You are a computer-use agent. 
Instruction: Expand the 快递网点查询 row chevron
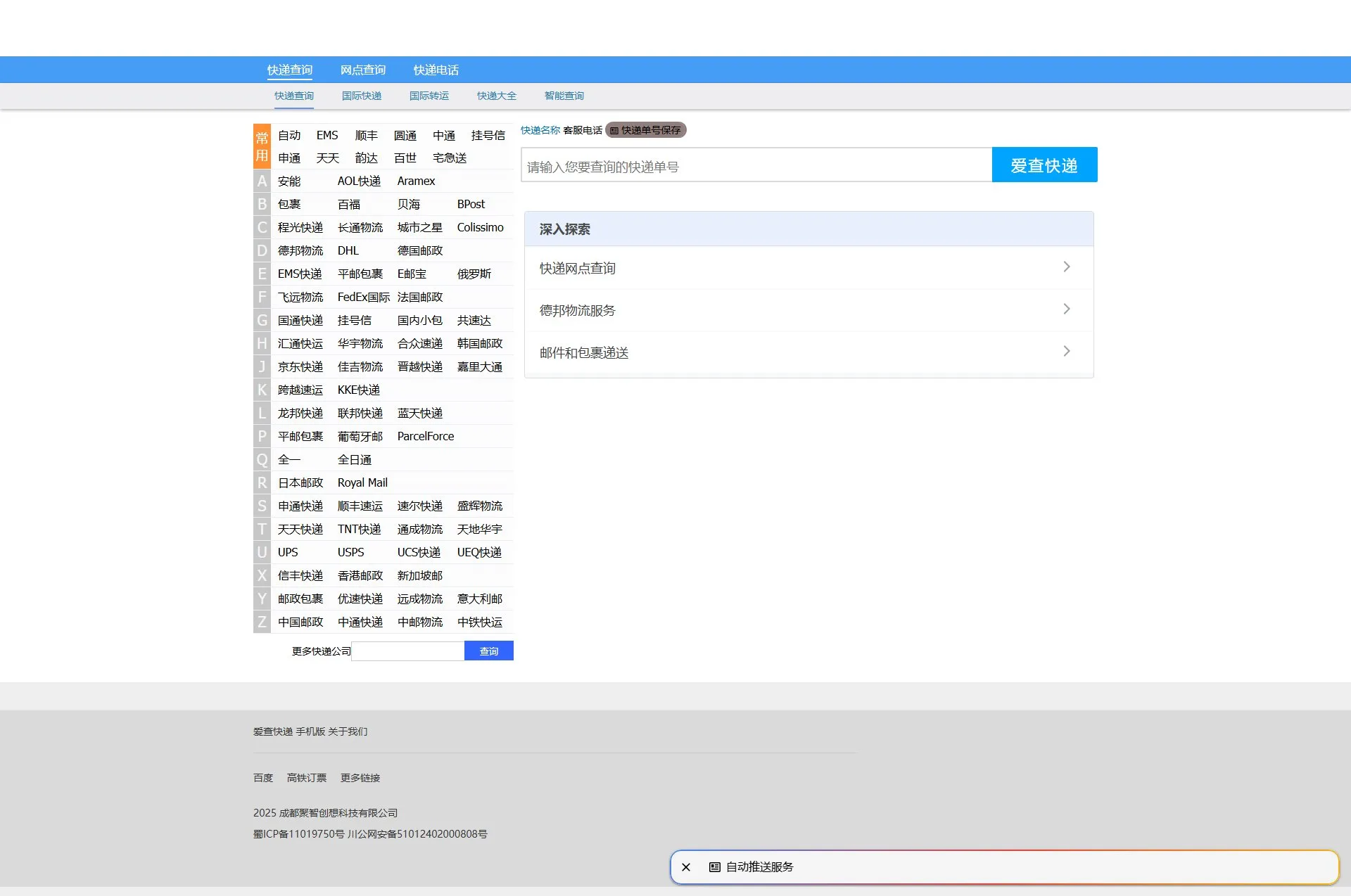tap(1067, 267)
